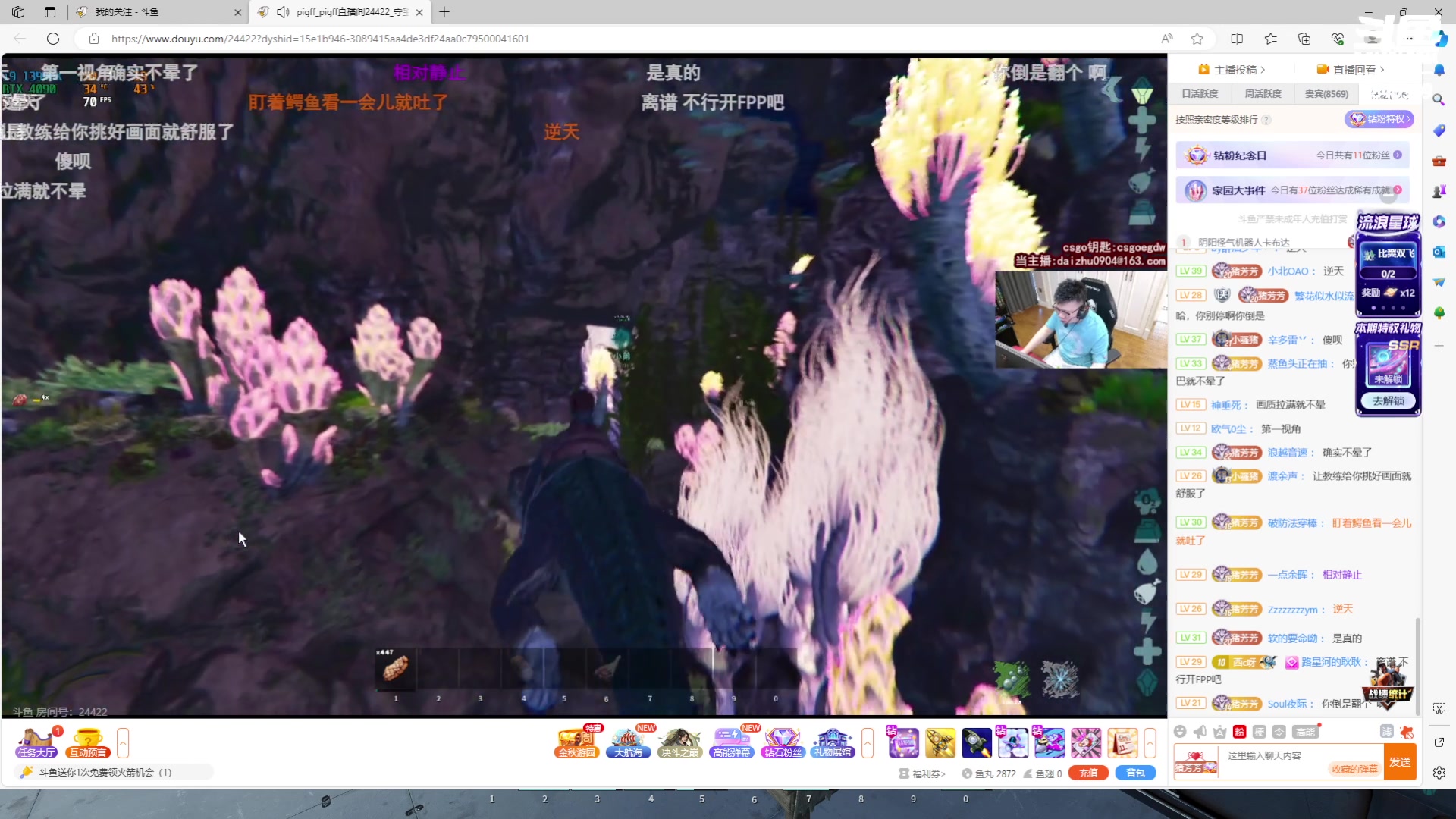Open Edge sidebar games chess icon
Image resolution: width=1456 pixels, height=819 pixels.
point(1439,191)
